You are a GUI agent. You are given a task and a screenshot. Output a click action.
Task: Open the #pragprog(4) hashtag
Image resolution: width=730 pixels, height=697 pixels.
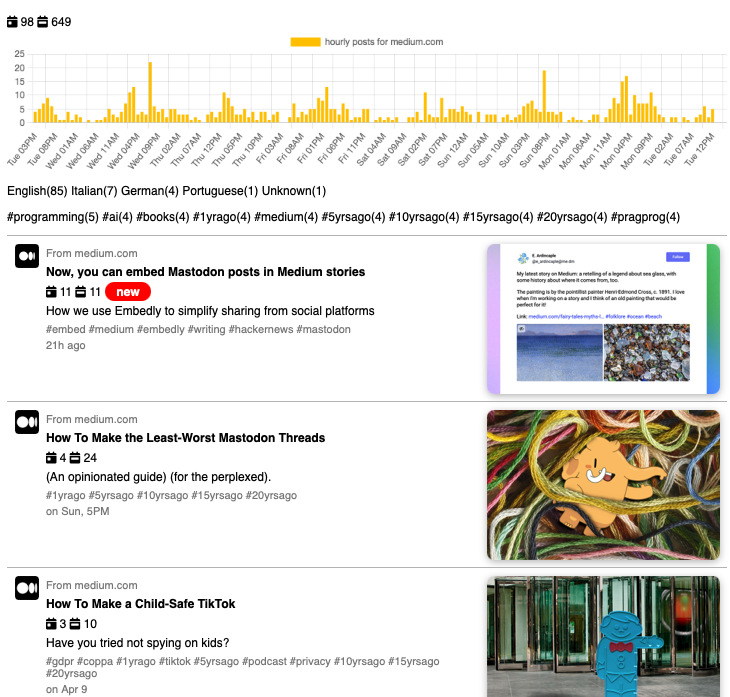[645, 217]
